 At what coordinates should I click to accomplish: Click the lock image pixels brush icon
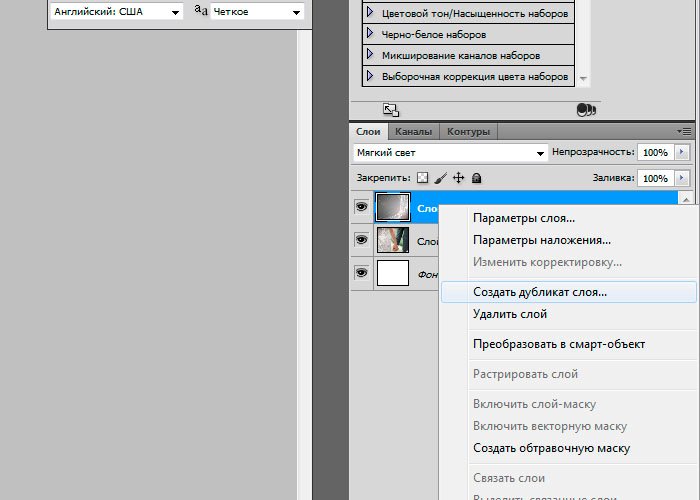tap(440, 178)
